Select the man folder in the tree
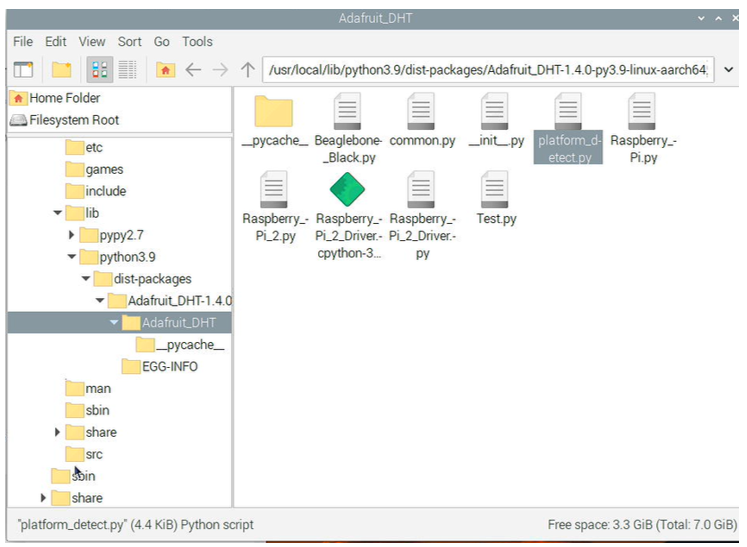 [88, 388]
